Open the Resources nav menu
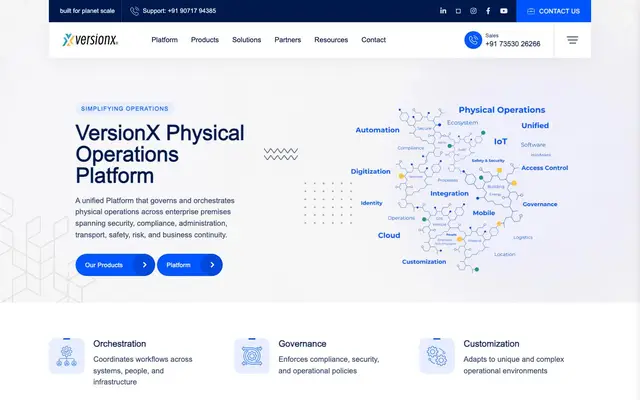The height and width of the screenshot is (400, 640). (331, 40)
